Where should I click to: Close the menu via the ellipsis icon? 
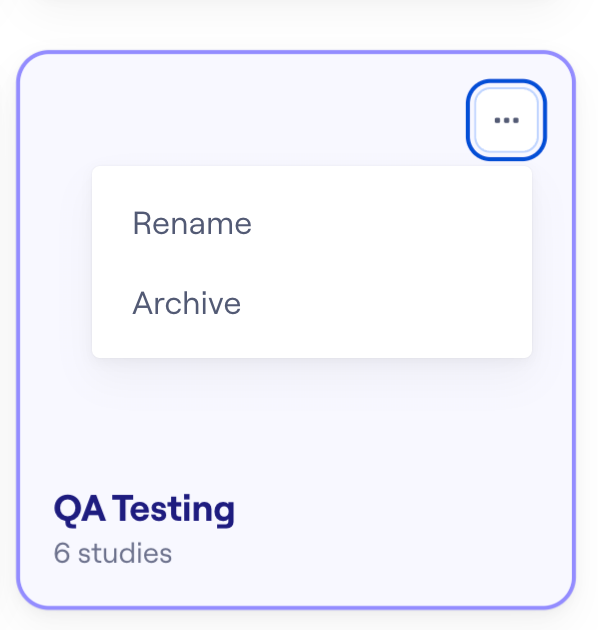[x=506, y=120]
